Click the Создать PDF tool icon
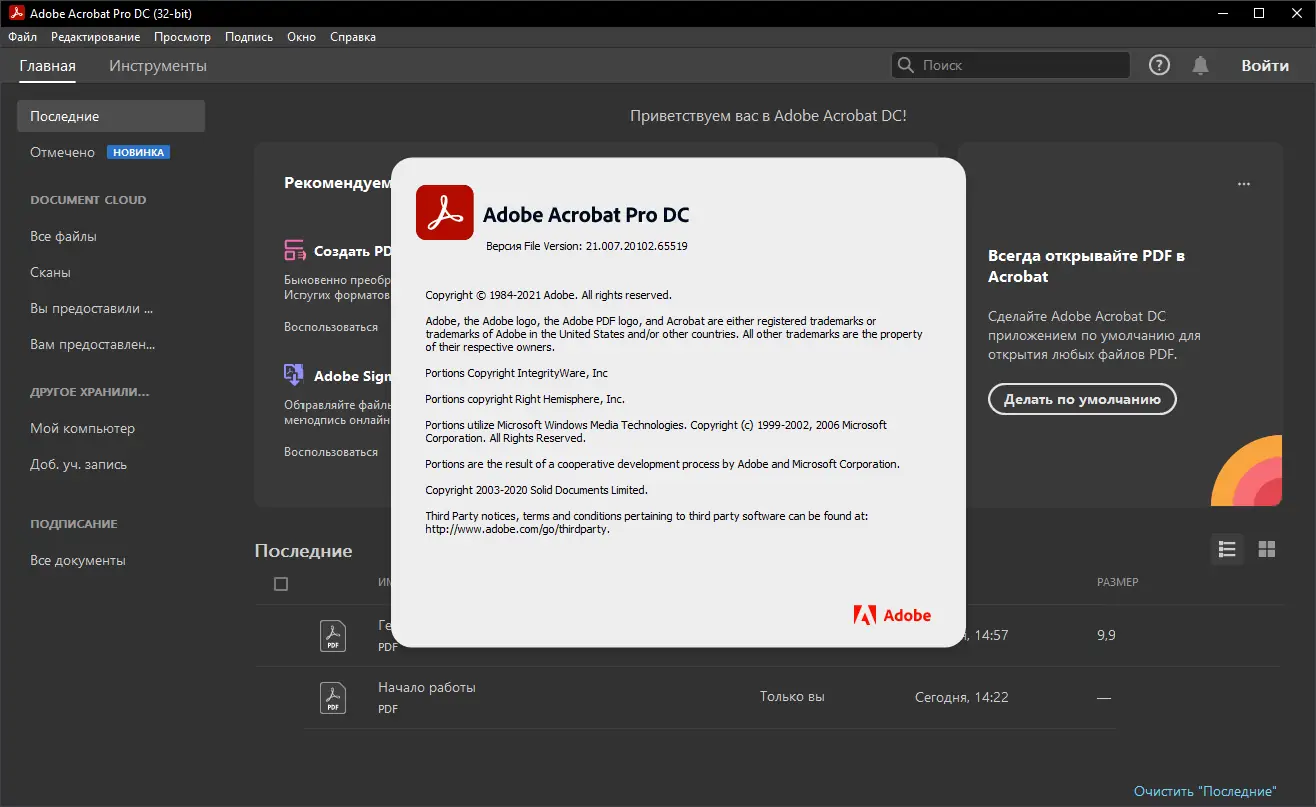1316x807 pixels. click(x=295, y=250)
